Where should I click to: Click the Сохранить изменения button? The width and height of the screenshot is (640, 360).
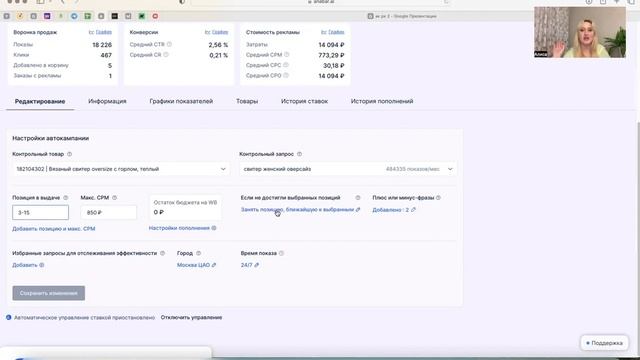(49, 293)
